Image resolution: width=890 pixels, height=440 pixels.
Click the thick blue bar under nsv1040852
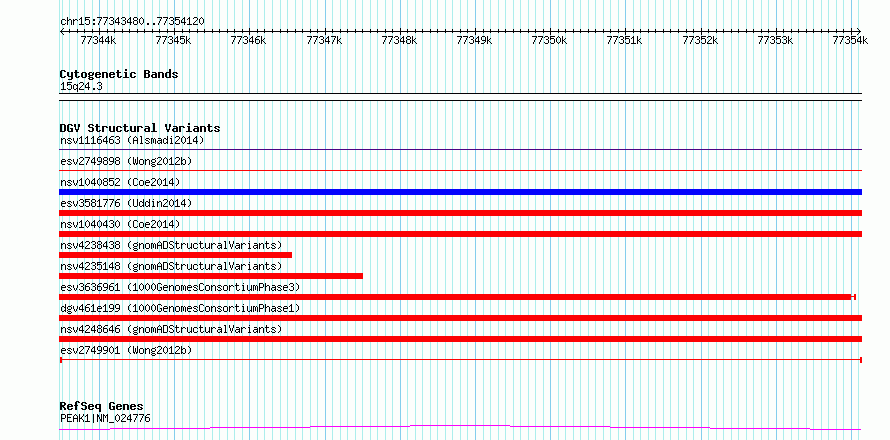[460, 192]
